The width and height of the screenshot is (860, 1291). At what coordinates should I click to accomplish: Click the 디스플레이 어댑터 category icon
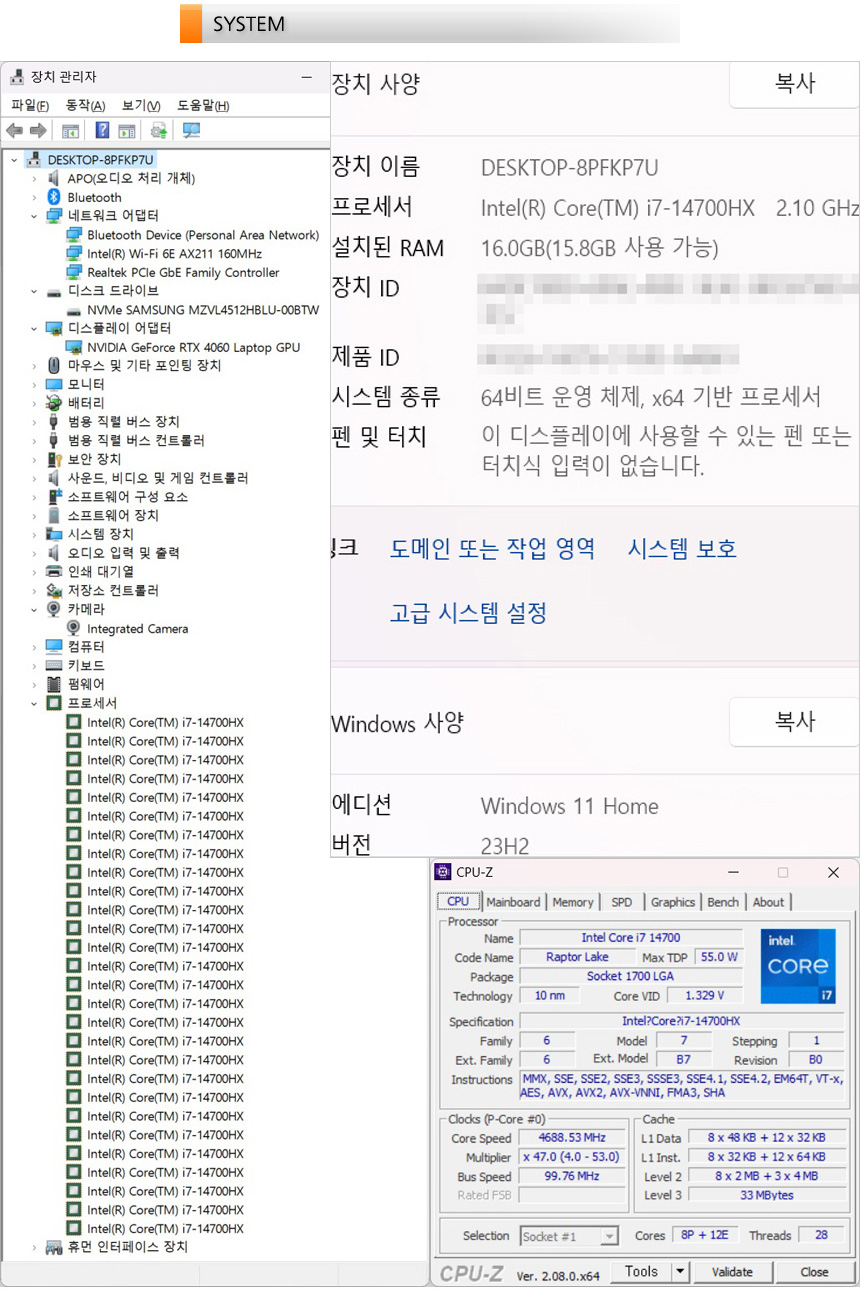click(54, 328)
